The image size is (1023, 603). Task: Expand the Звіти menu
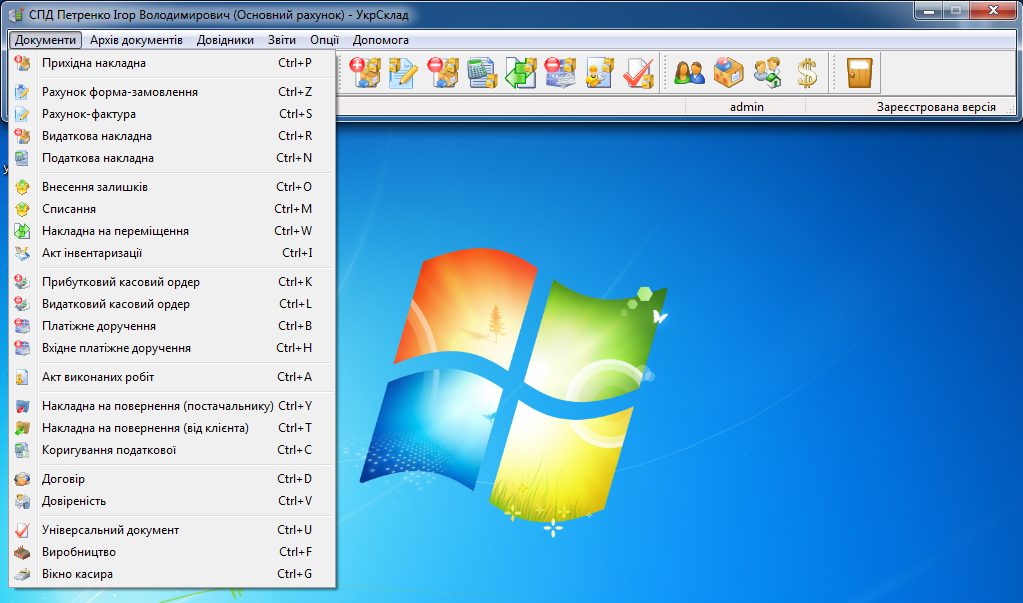(282, 40)
